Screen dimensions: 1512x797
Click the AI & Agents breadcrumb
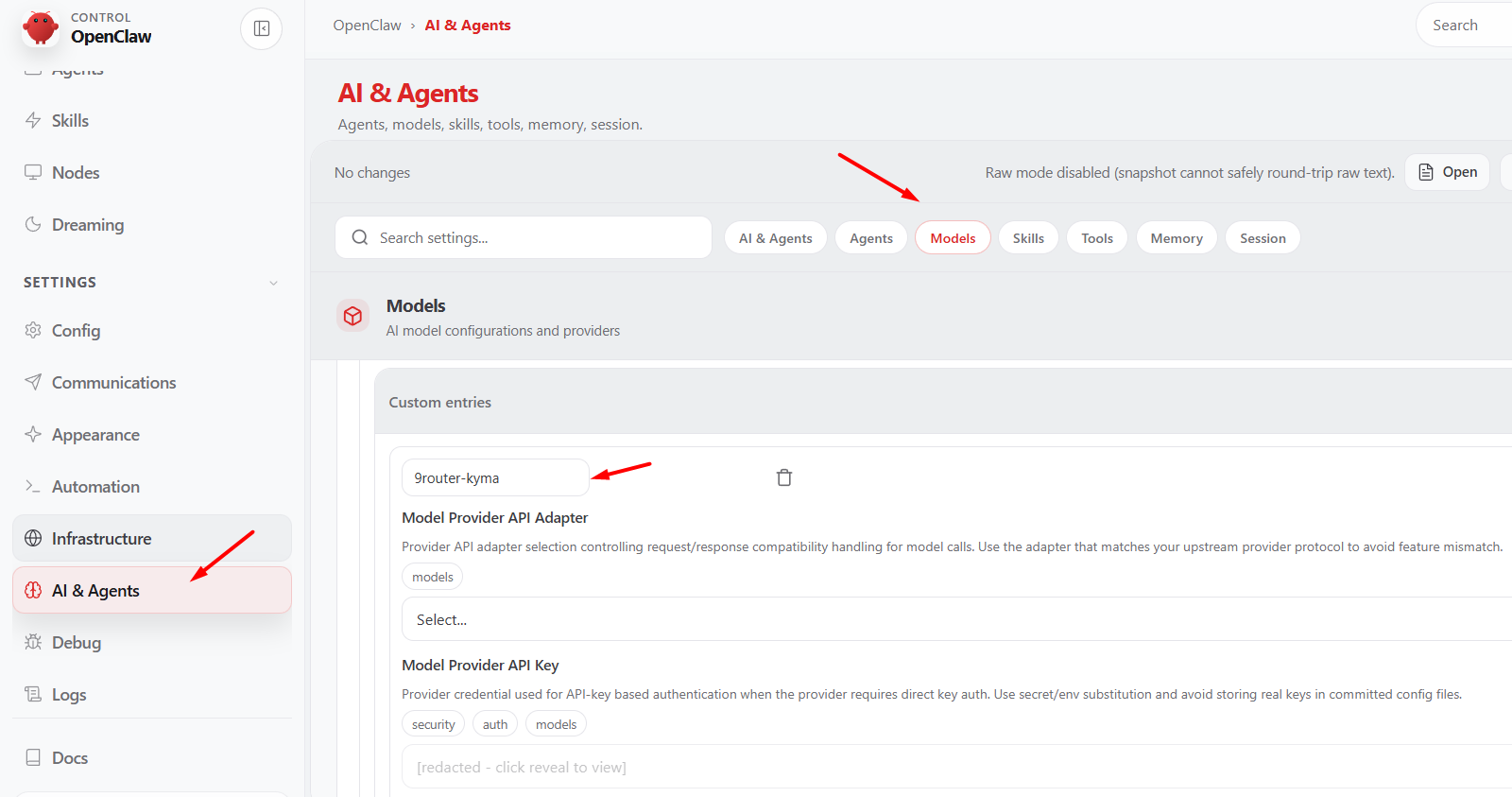[468, 26]
